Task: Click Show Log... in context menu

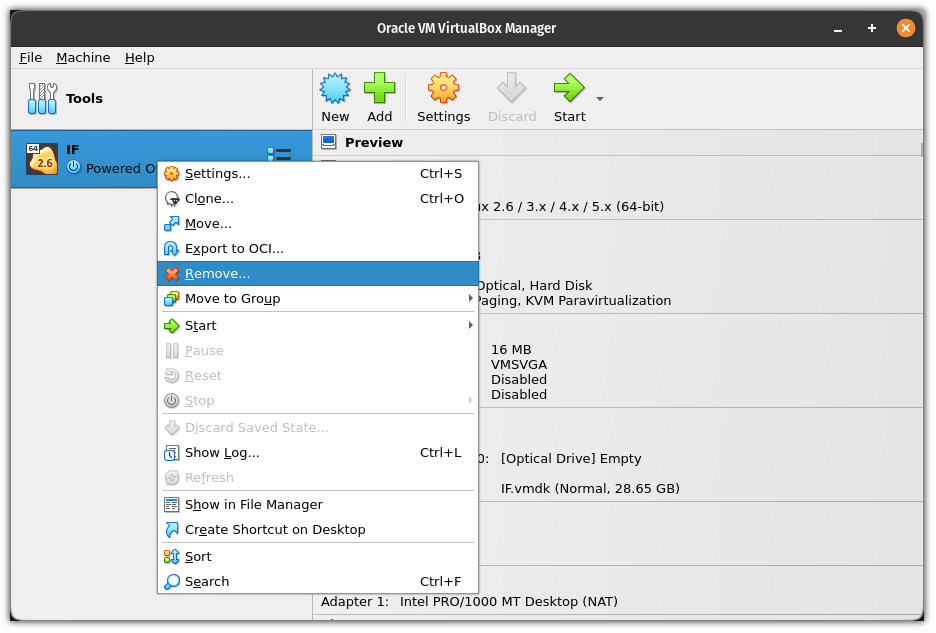Action: [222, 453]
